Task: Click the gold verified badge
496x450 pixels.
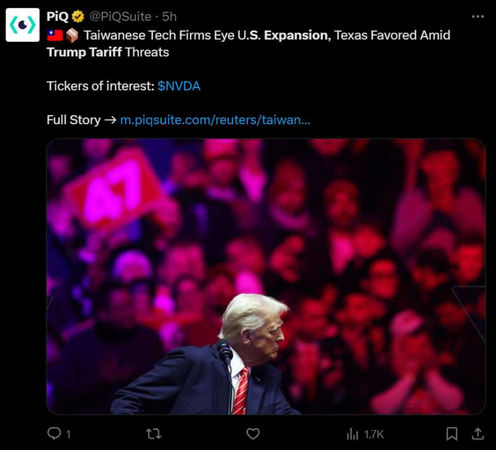Action: pyautogui.click(x=78, y=17)
